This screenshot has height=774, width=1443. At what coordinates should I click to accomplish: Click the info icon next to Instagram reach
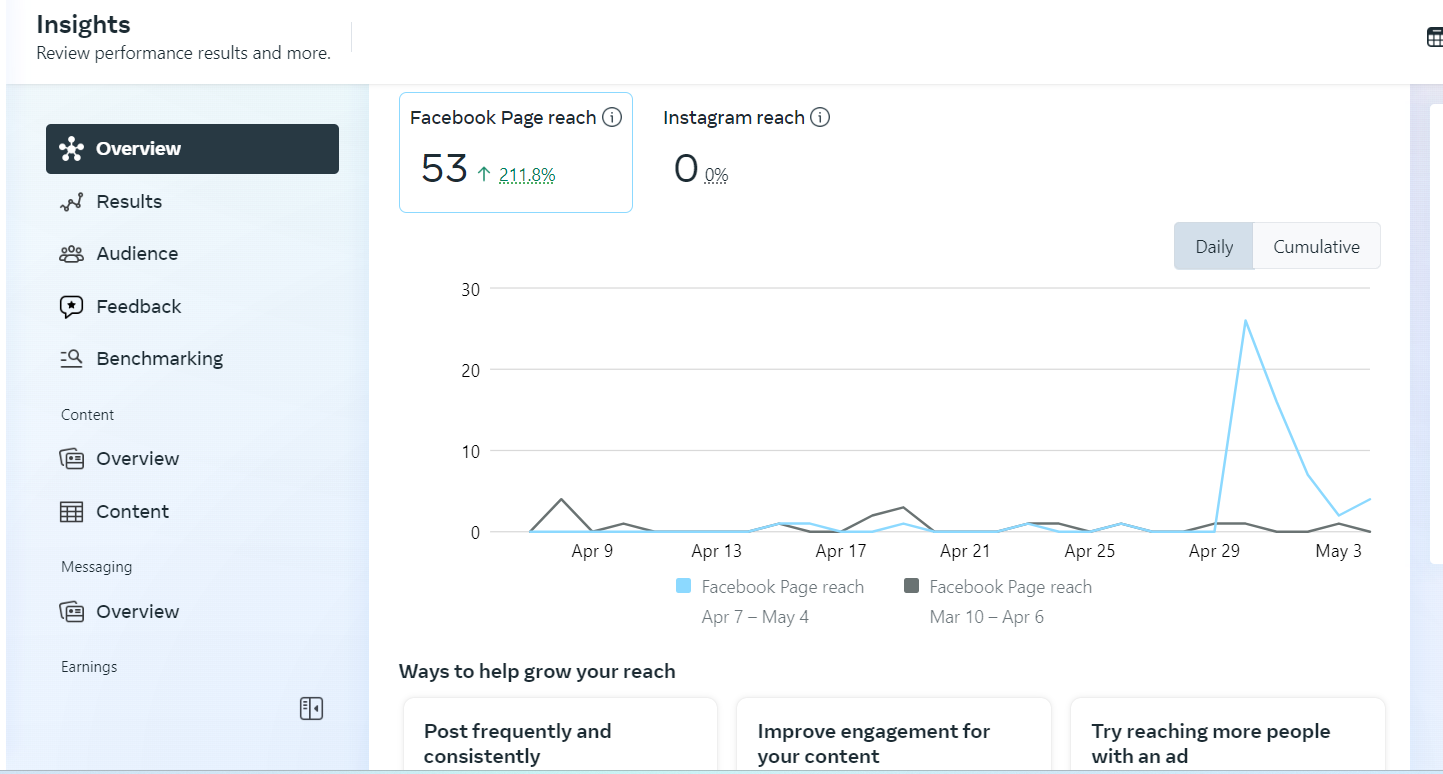(x=820, y=118)
